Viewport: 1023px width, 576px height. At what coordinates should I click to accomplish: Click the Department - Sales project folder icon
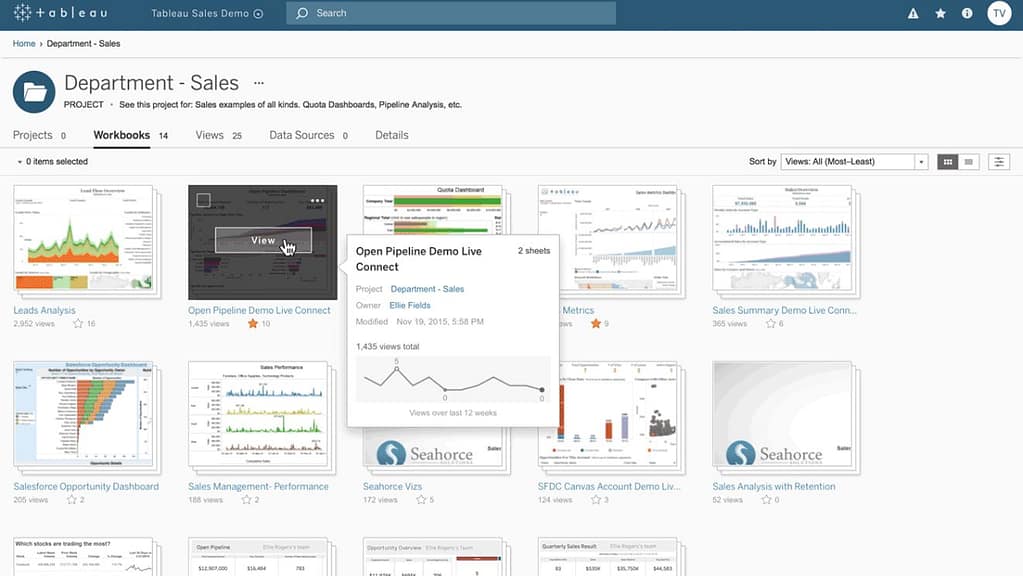33,90
